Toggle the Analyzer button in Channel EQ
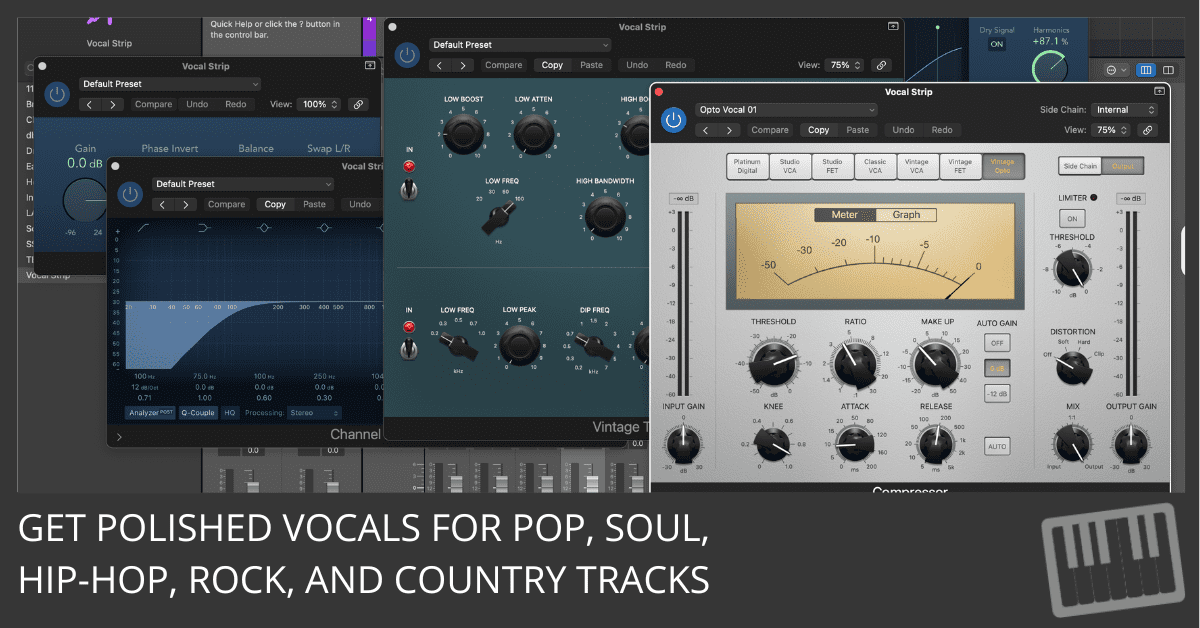Image resolution: width=1200 pixels, height=628 pixels. (149, 412)
